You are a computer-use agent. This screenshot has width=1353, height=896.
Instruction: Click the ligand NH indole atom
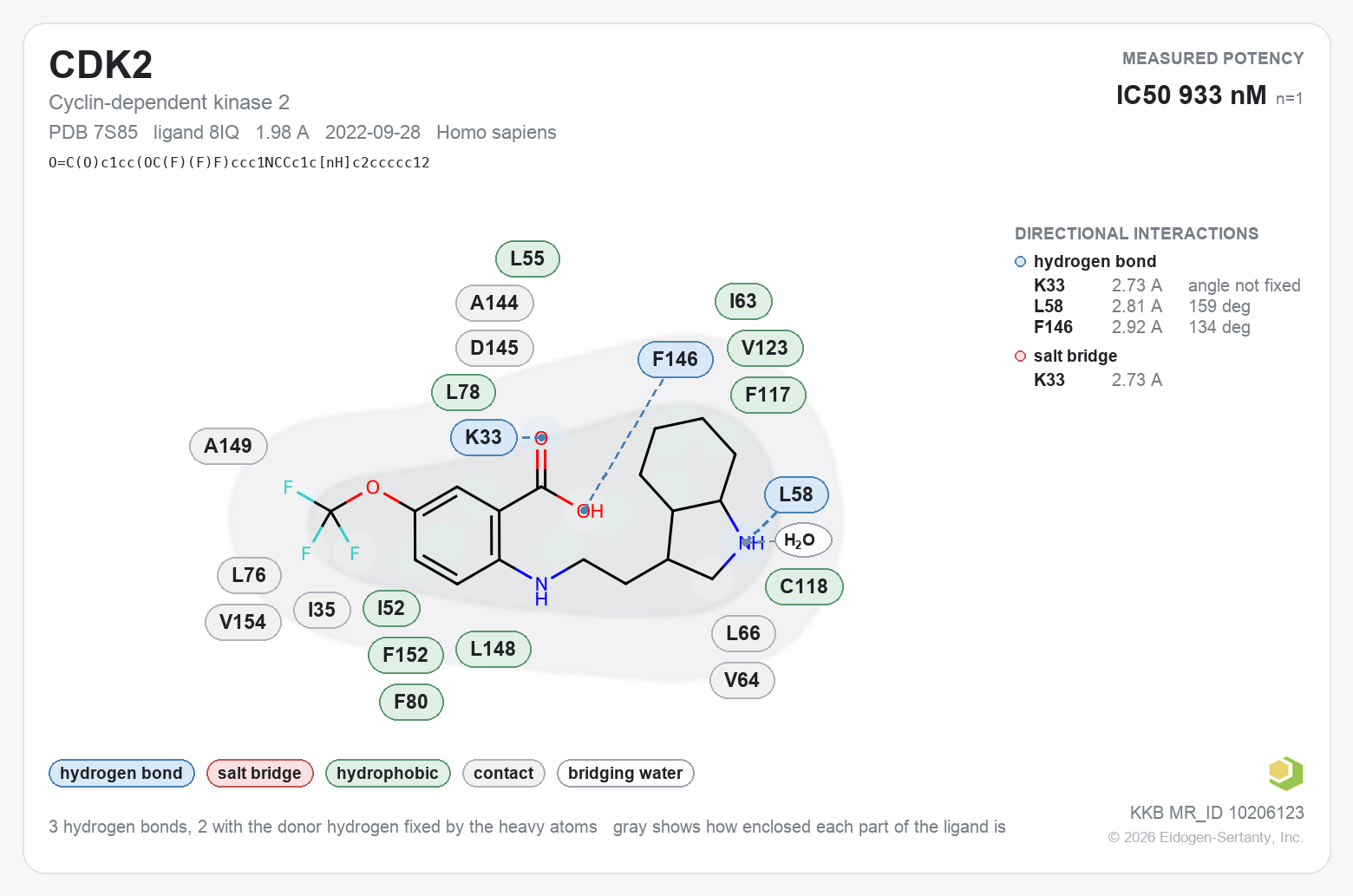coord(751,543)
